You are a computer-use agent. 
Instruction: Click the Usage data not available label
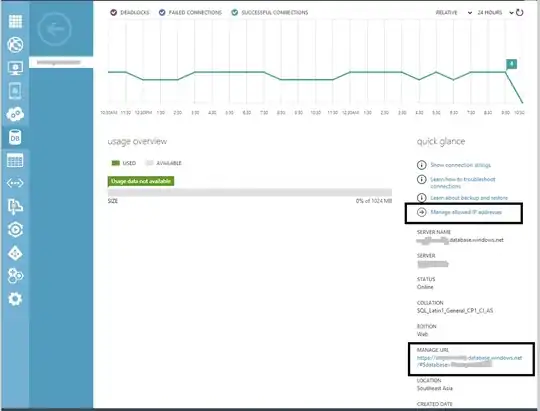click(x=141, y=181)
